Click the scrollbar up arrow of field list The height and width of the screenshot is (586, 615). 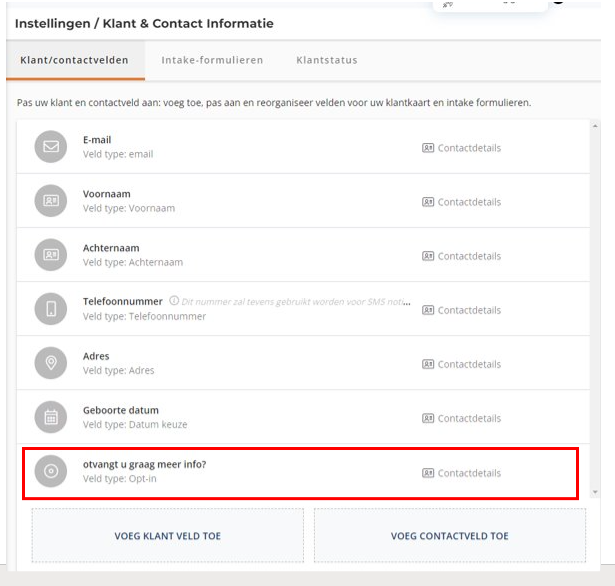click(595, 126)
